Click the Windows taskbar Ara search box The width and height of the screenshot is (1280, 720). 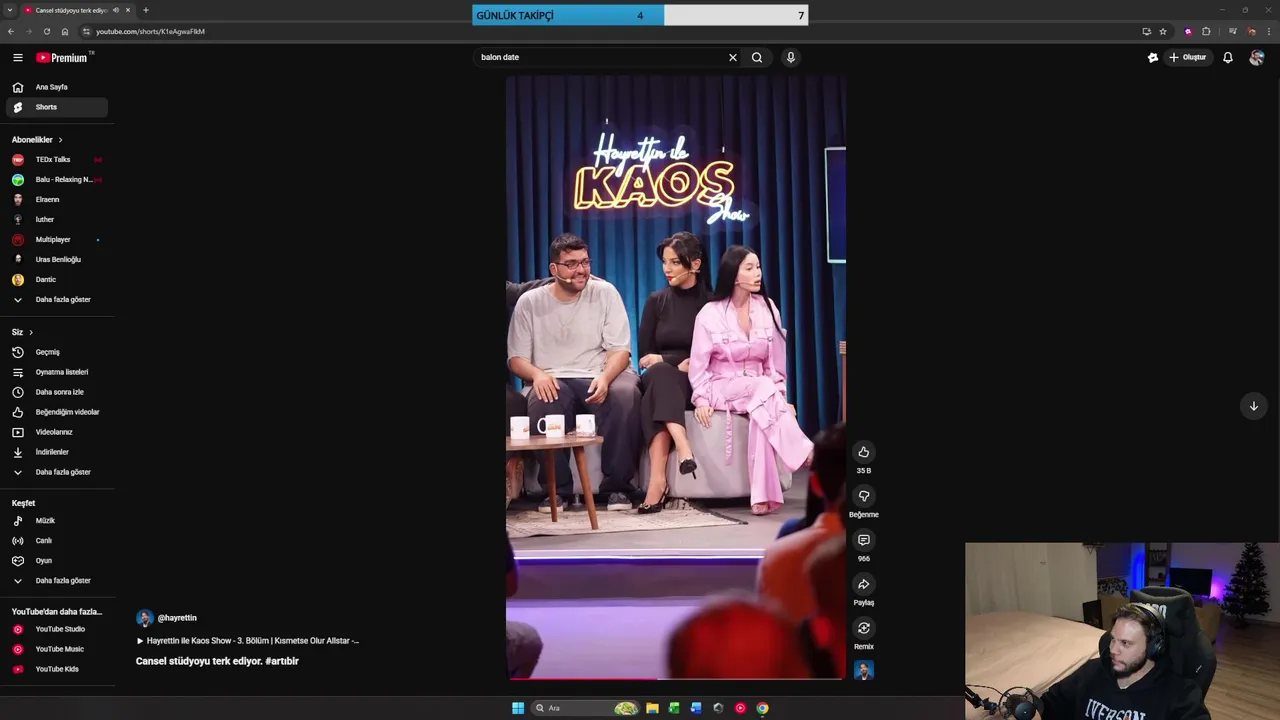pos(586,708)
